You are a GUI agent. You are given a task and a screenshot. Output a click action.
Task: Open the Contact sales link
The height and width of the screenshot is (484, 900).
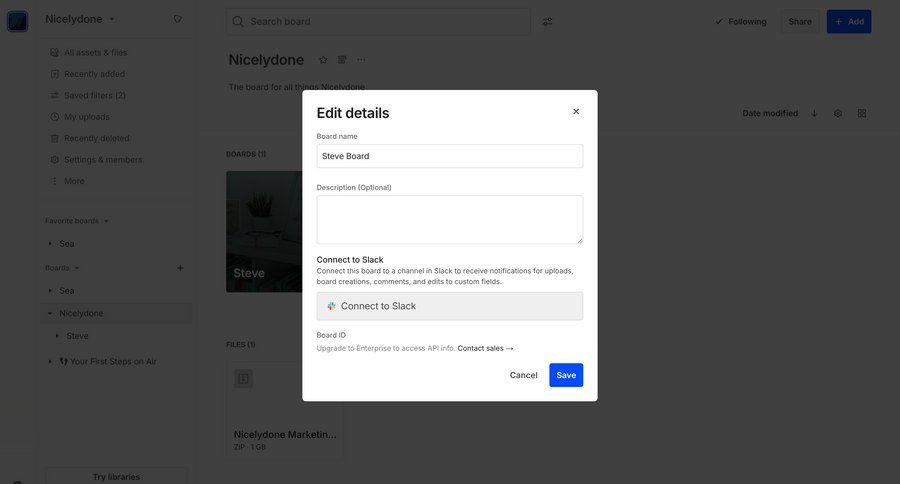coord(485,348)
